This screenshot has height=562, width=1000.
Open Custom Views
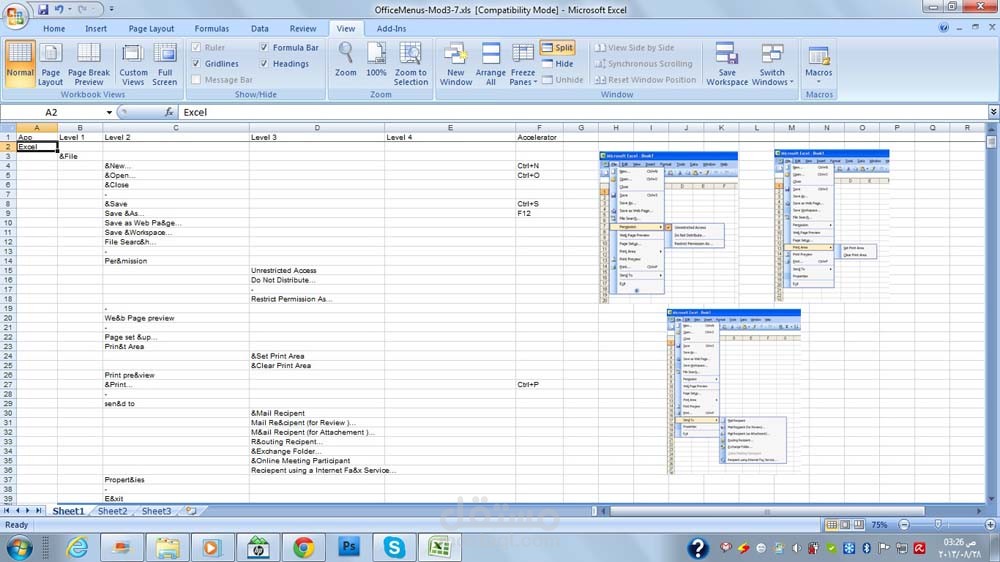(133, 64)
